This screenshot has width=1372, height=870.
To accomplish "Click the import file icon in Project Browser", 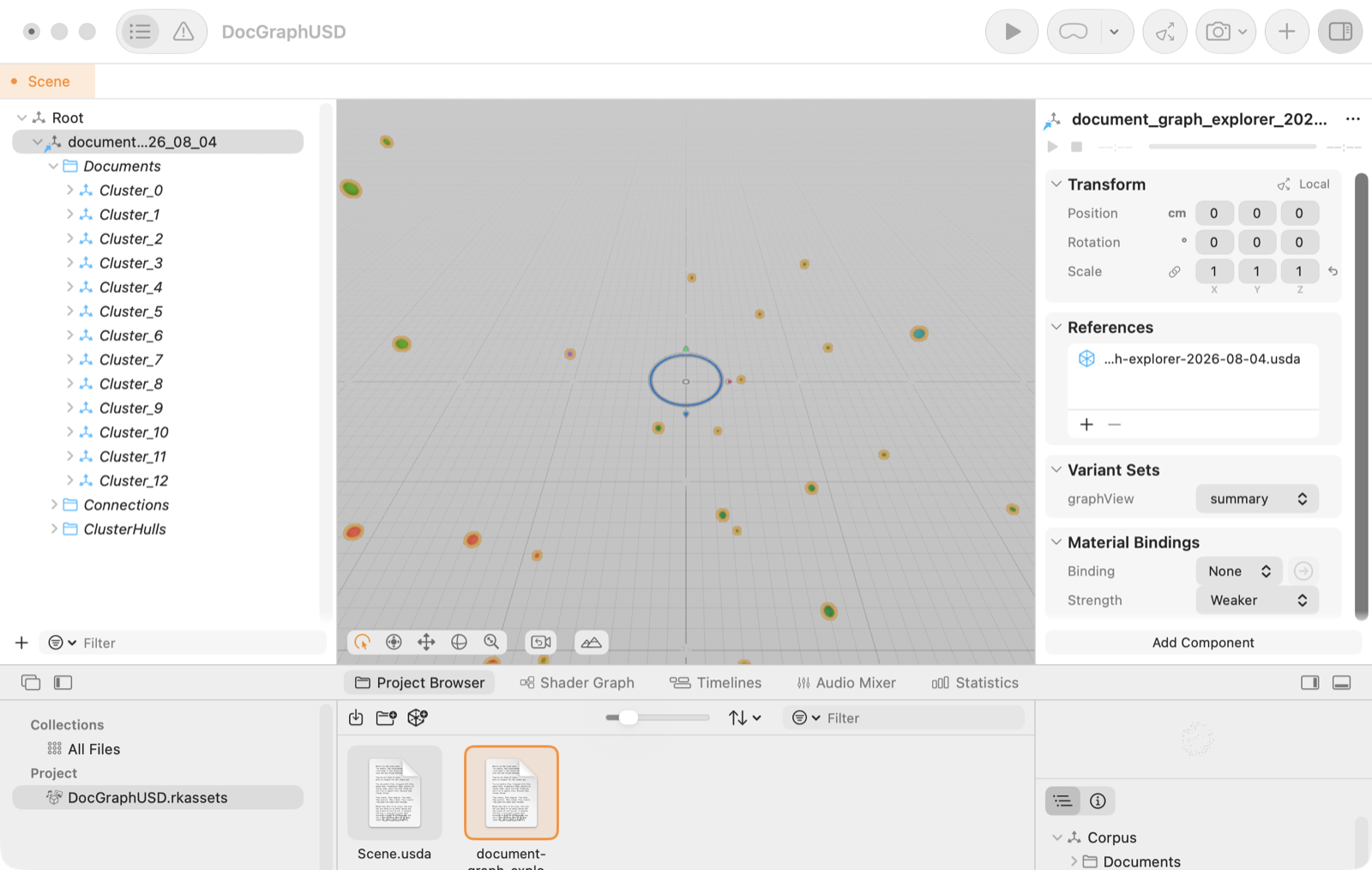I will 356,717.
